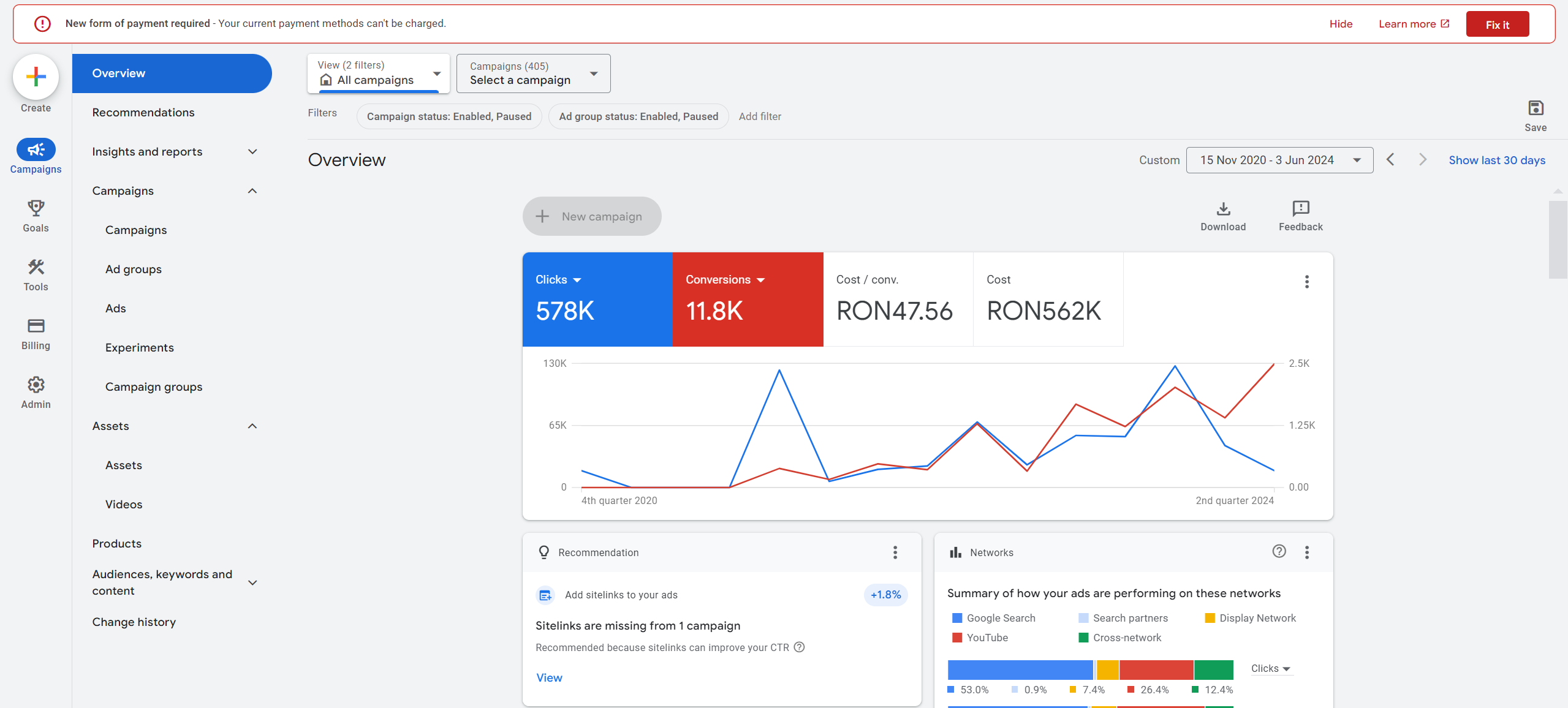The image size is (1568, 708).
Task: Open the Admin gear icon
Action: point(36,385)
